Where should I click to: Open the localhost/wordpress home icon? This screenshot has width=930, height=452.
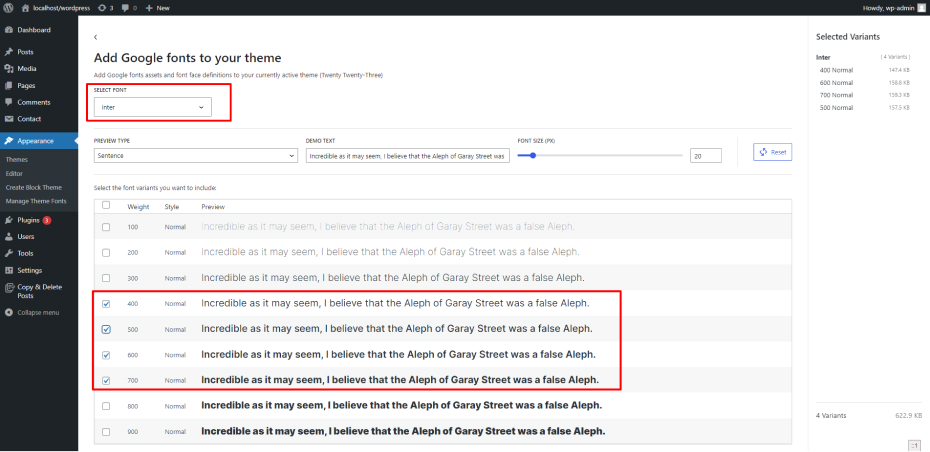[x=25, y=8]
